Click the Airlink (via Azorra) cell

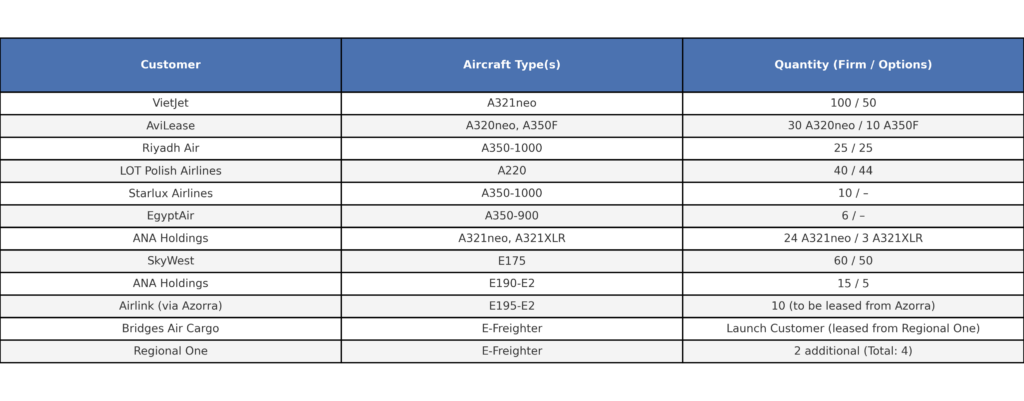(x=170, y=306)
